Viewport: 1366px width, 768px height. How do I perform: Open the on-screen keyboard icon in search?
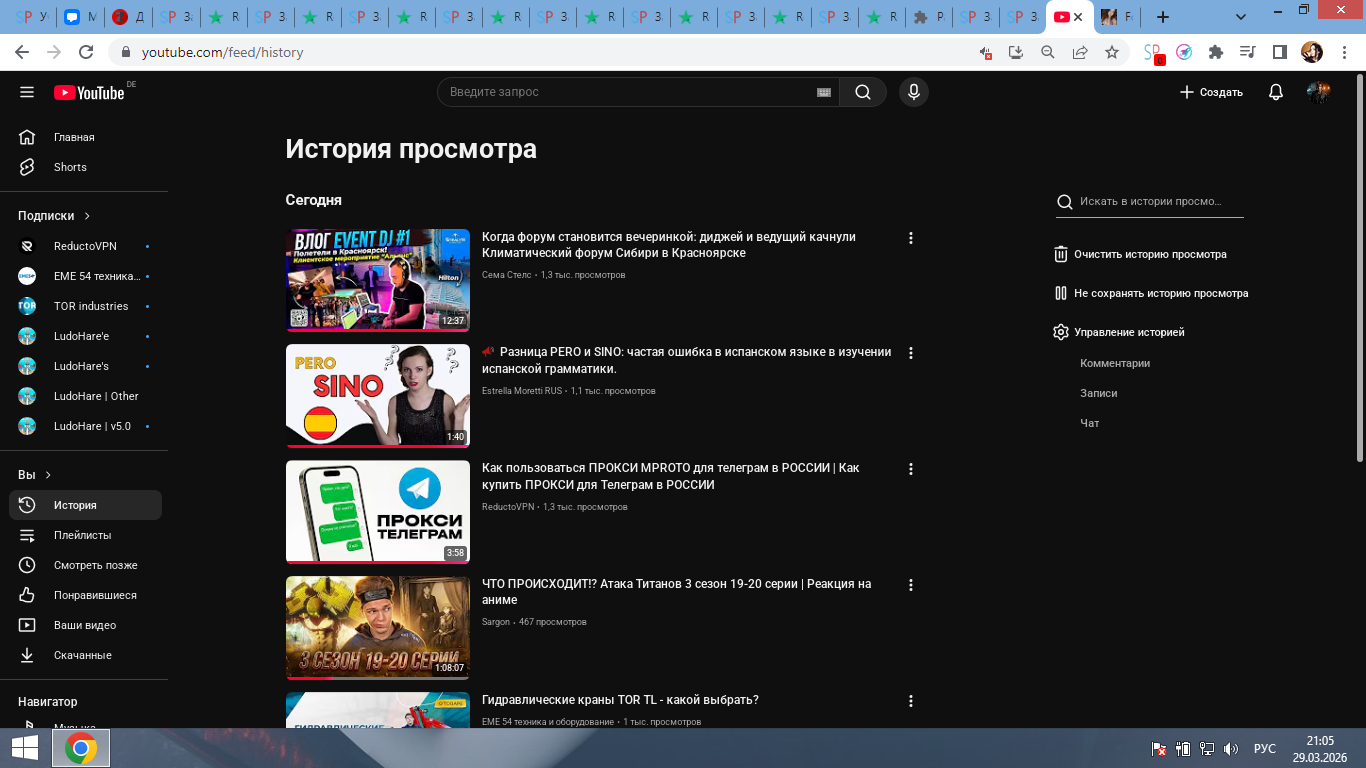tap(824, 92)
